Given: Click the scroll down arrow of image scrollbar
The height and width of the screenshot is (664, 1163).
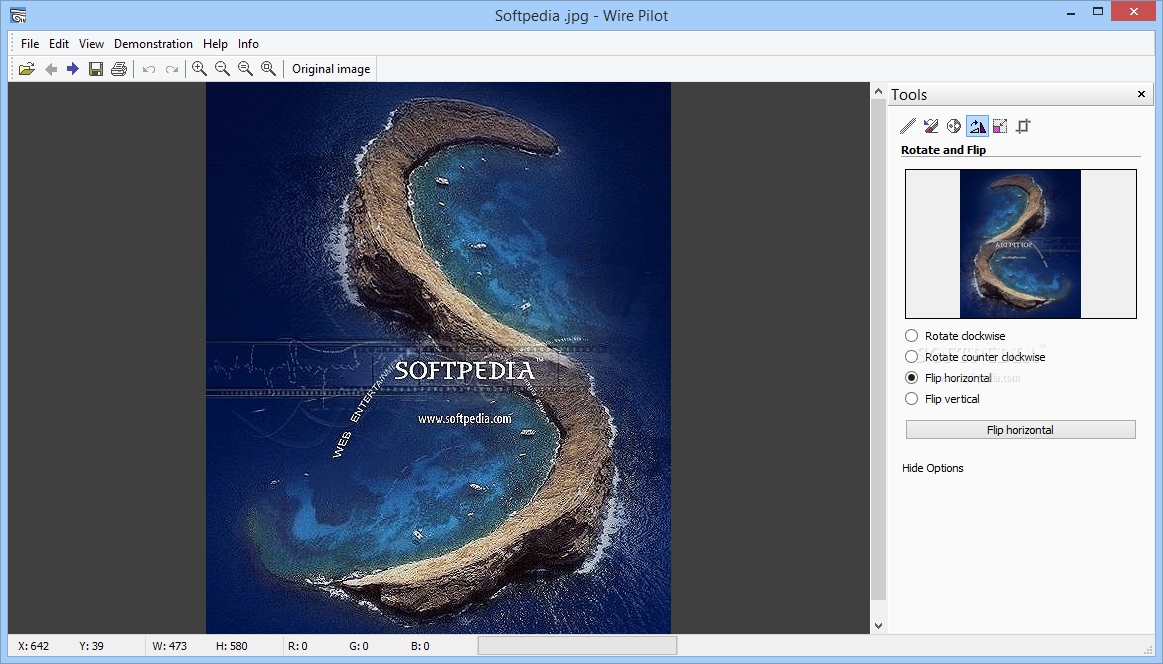Looking at the screenshot, I should (x=878, y=626).
